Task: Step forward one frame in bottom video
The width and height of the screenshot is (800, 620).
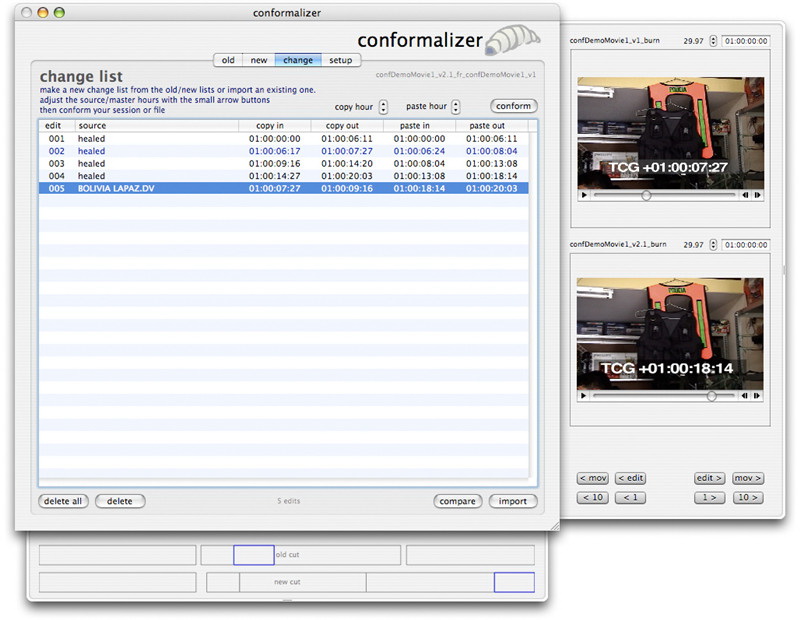Action: [x=758, y=396]
